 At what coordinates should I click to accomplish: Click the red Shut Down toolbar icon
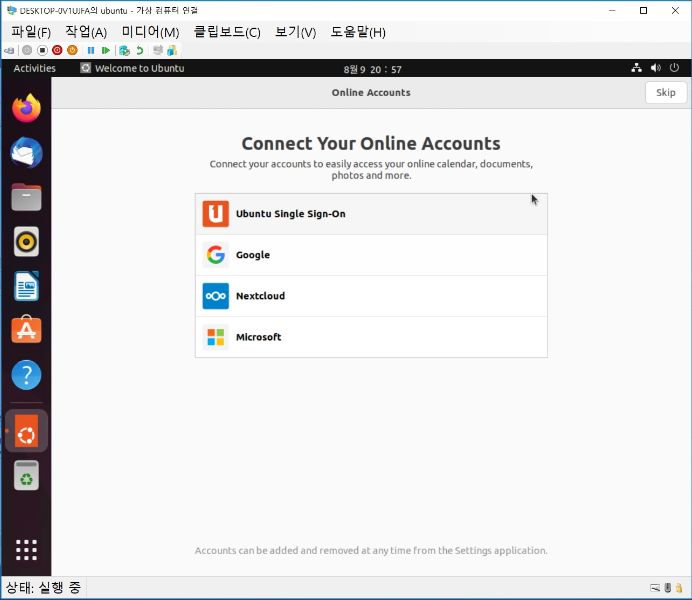coord(57,50)
